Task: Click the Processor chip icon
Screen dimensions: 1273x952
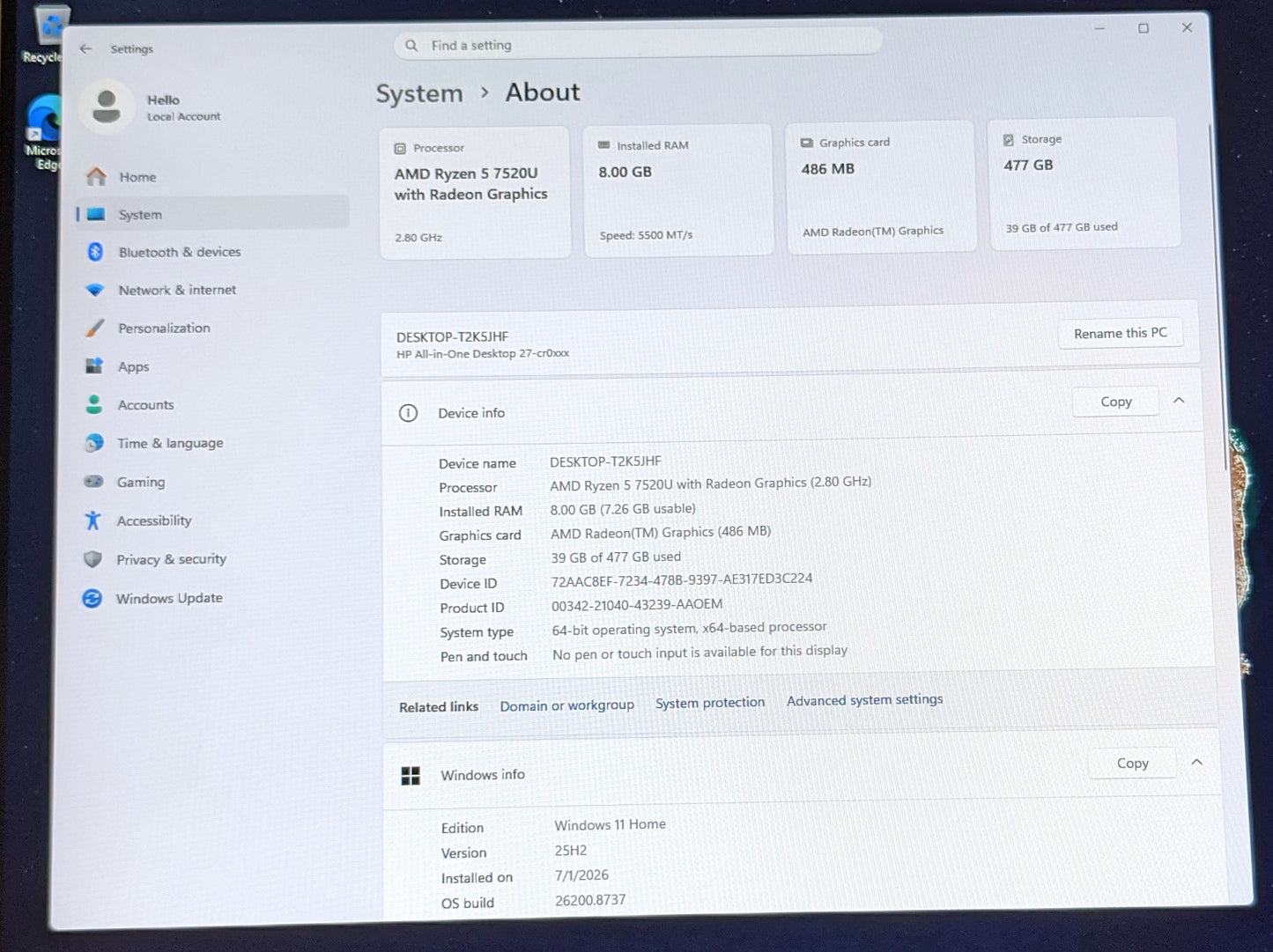Action: click(x=400, y=149)
